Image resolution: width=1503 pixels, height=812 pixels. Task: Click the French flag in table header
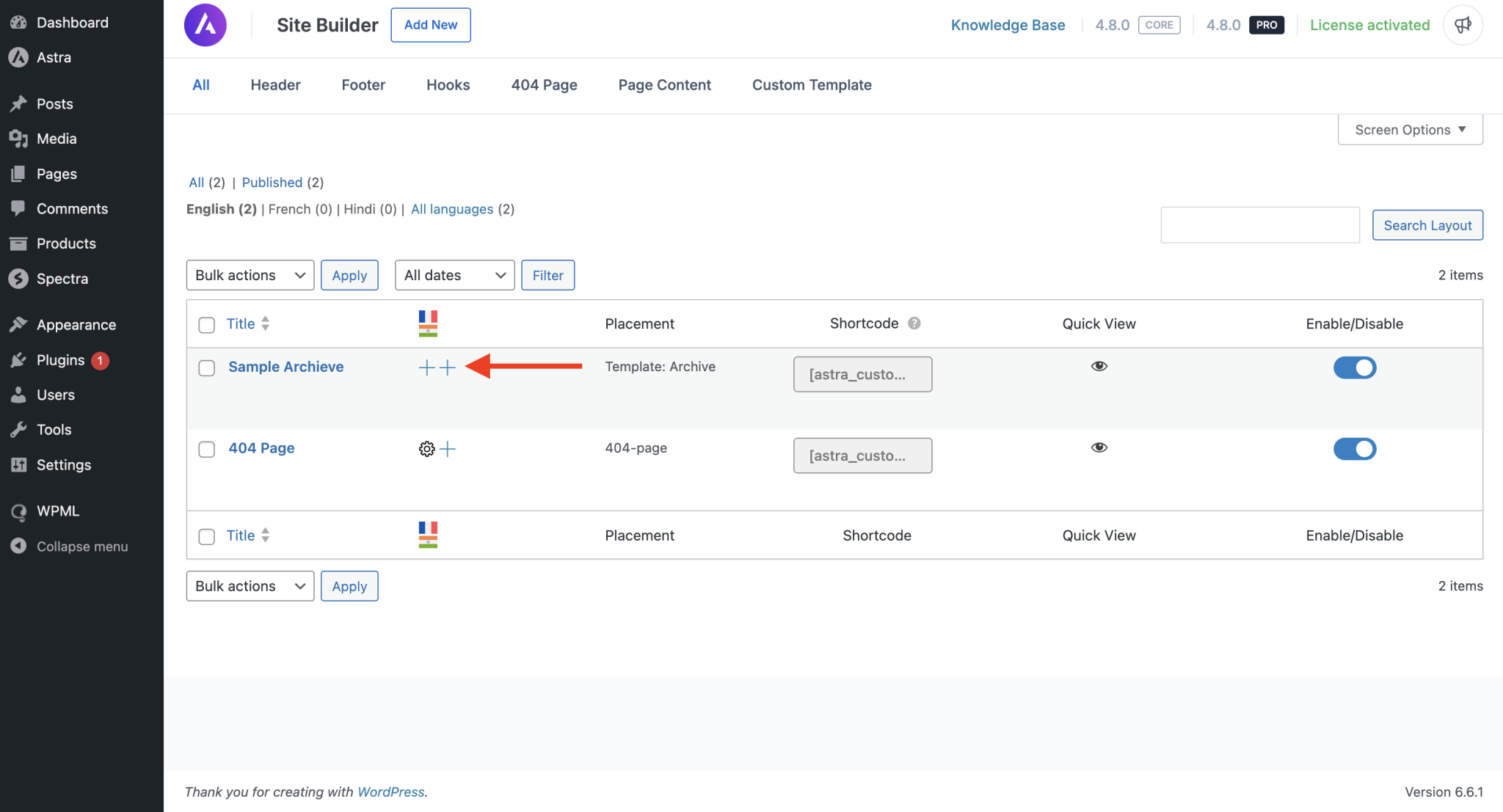pyautogui.click(x=428, y=317)
